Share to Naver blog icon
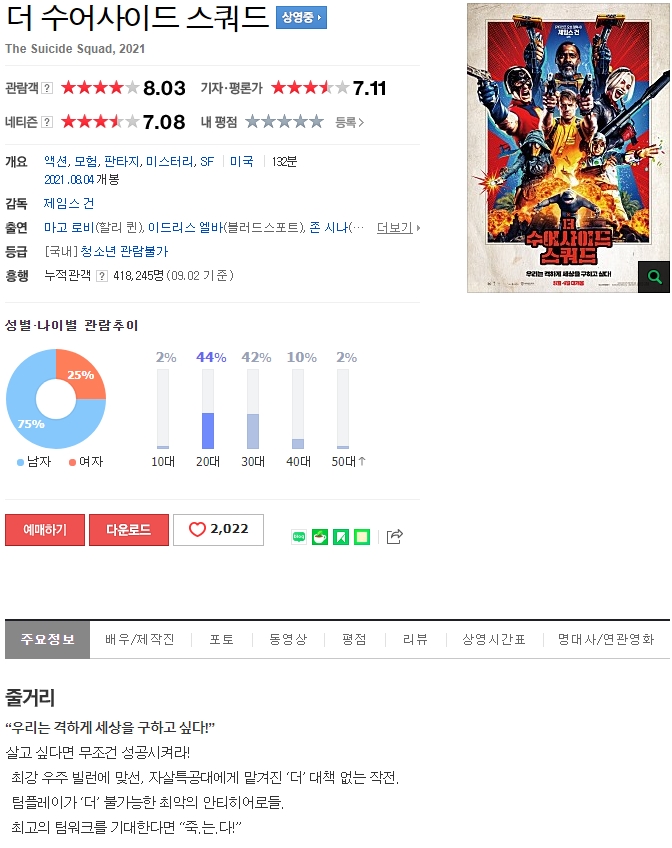The height and width of the screenshot is (848, 672). click(x=299, y=536)
